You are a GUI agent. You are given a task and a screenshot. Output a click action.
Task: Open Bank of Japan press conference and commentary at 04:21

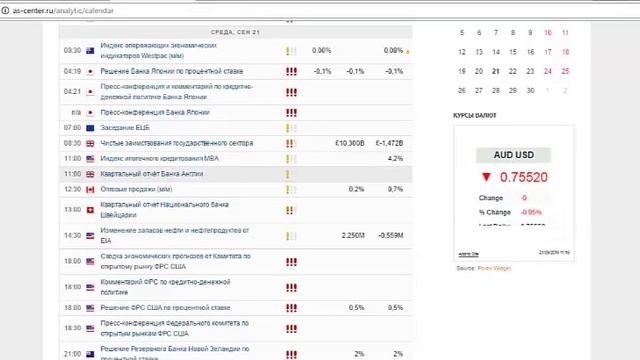point(176,92)
